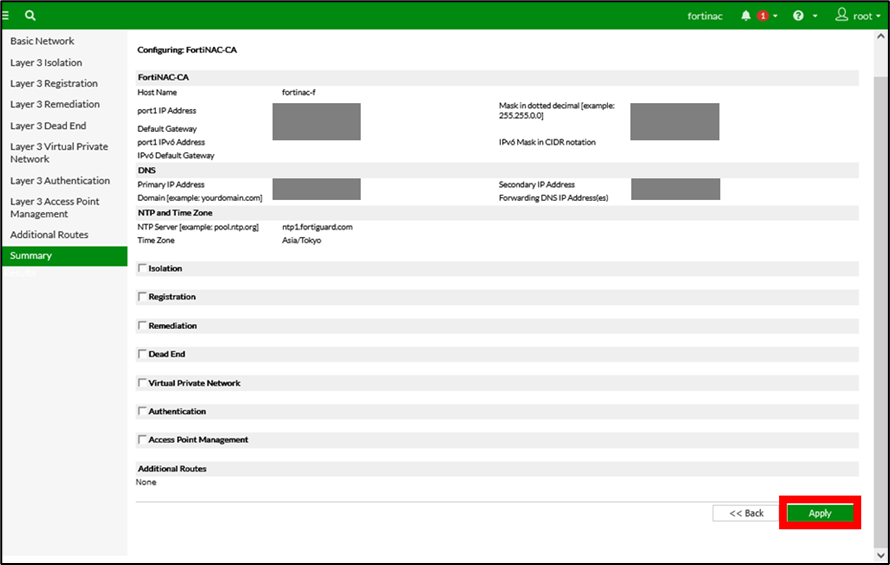Toggle the Registration checkbox
This screenshot has width=890, height=565.
[x=142, y=296]
